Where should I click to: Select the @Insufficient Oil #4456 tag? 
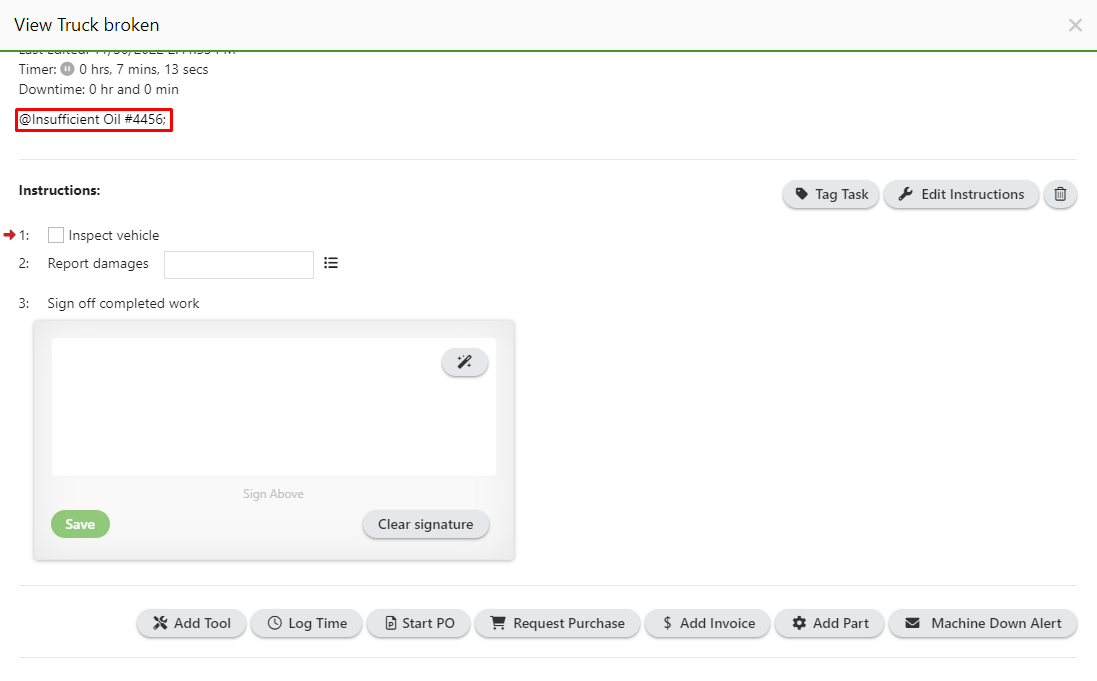pyautogui.click(x=93, y=119)
